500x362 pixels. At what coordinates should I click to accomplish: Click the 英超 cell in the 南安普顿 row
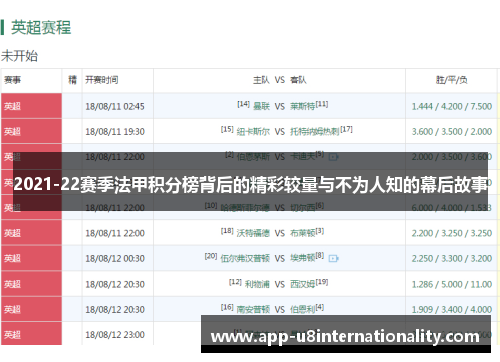31,310
